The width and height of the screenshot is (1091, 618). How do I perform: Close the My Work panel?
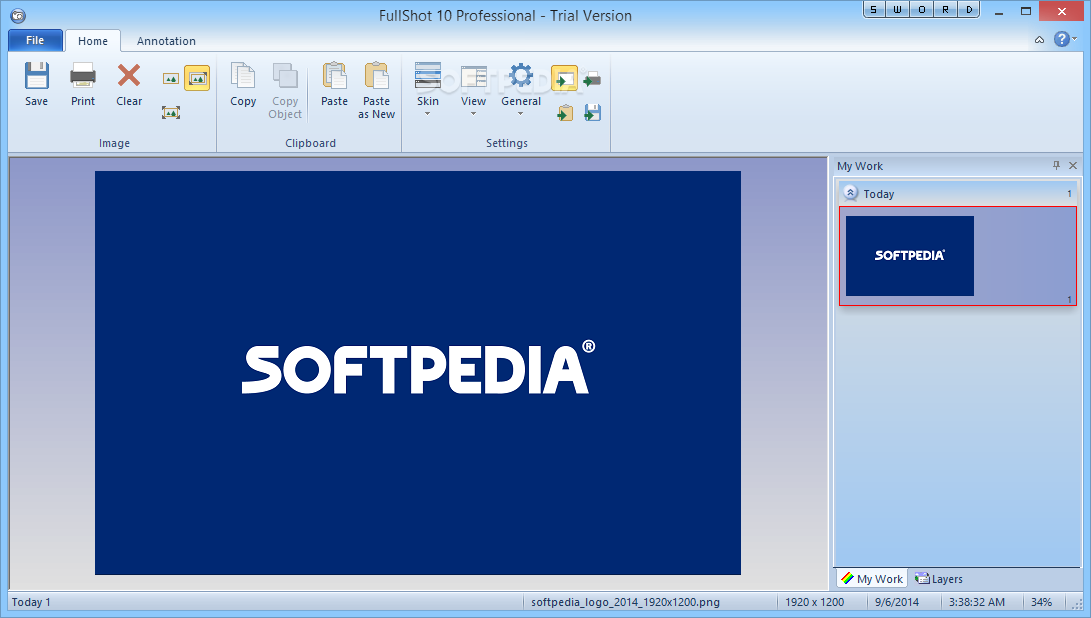click(x=1073, y=165)
